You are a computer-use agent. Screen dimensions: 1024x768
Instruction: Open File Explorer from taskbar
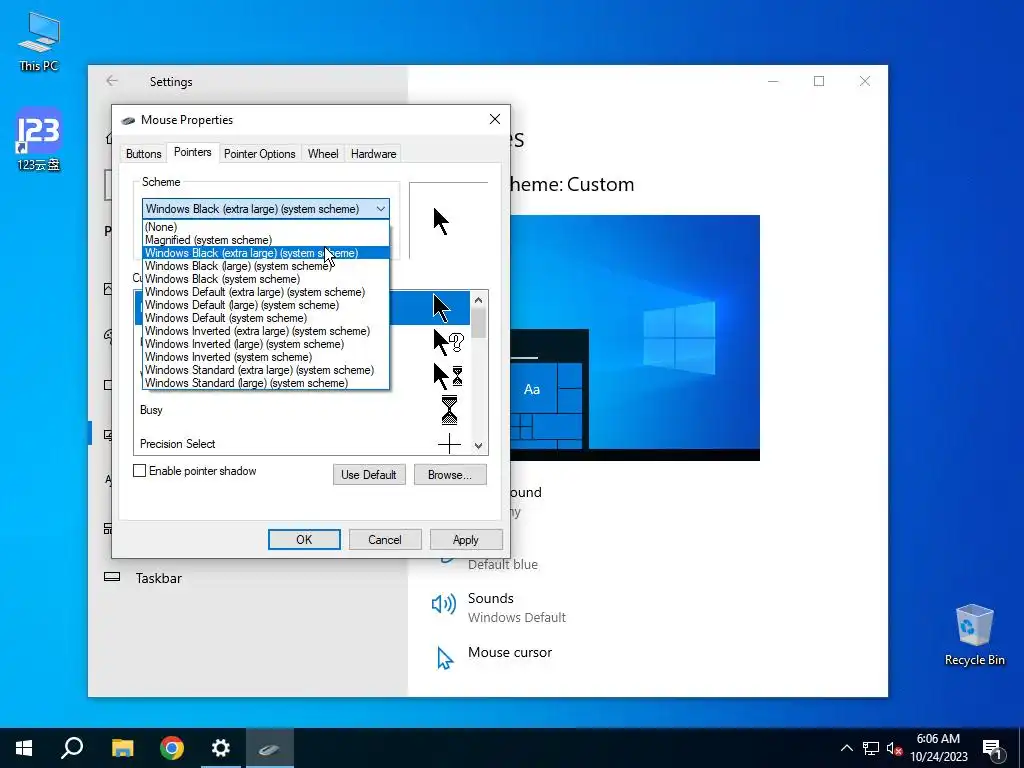pyautogui.click(x=122, y=748)
